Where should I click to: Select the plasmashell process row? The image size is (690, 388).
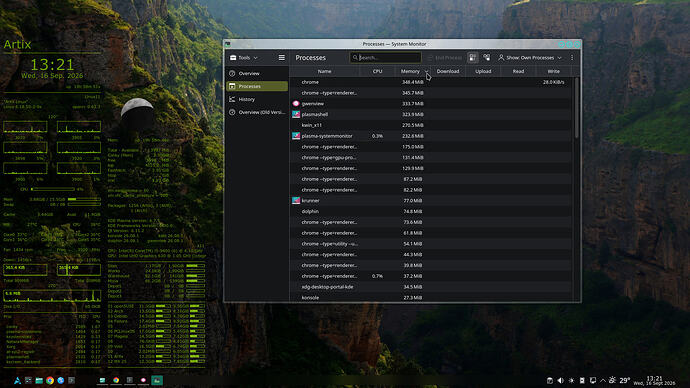431,114
